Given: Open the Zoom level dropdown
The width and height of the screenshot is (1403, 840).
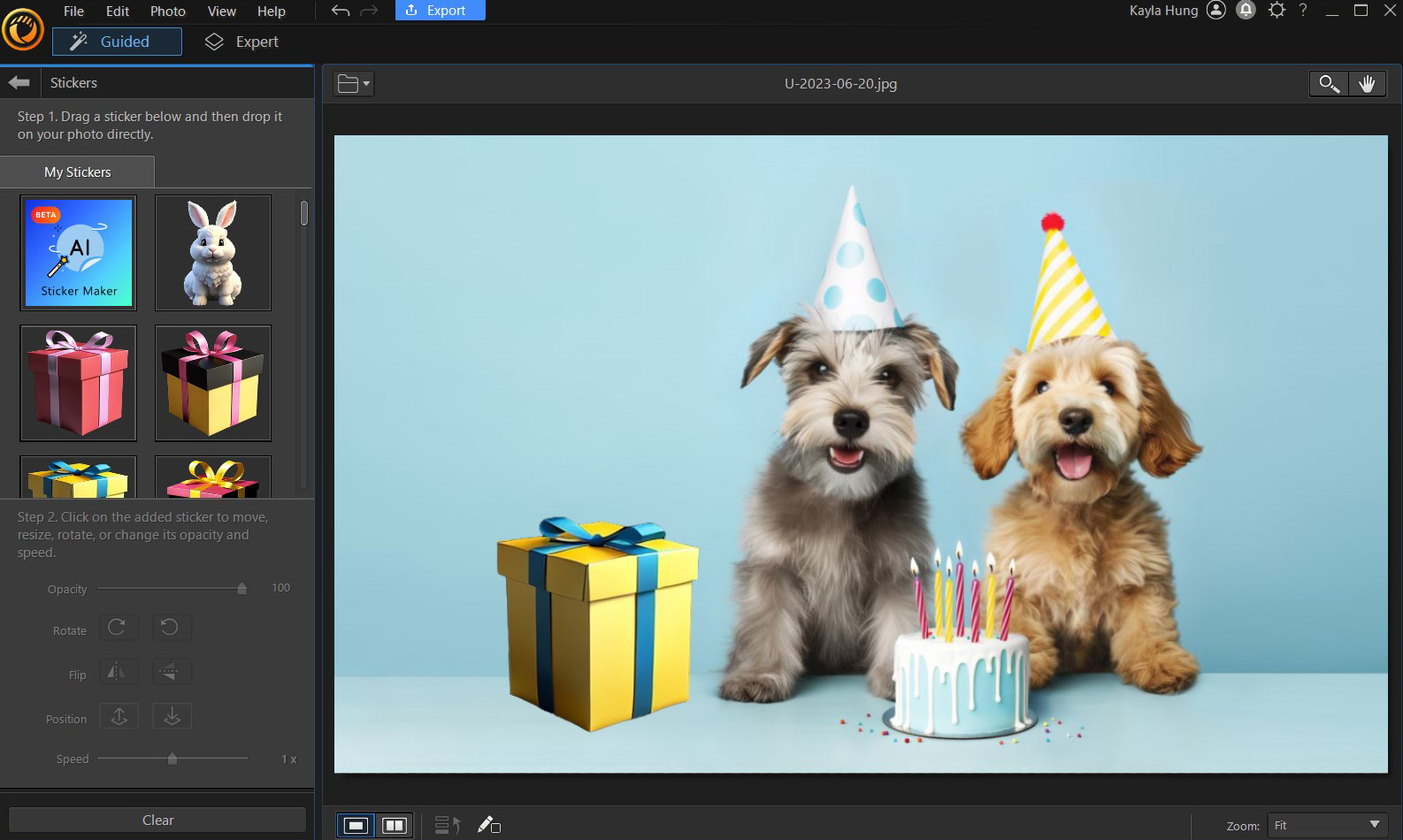Looking at the screenshot, I should pyautogui.click(x=1328, y=825).
